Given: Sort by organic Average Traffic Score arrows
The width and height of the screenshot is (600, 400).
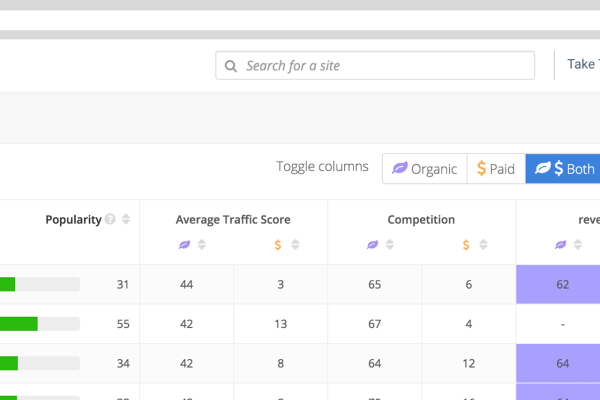Looking at the screenshot, I should click(x=201, y=245).
